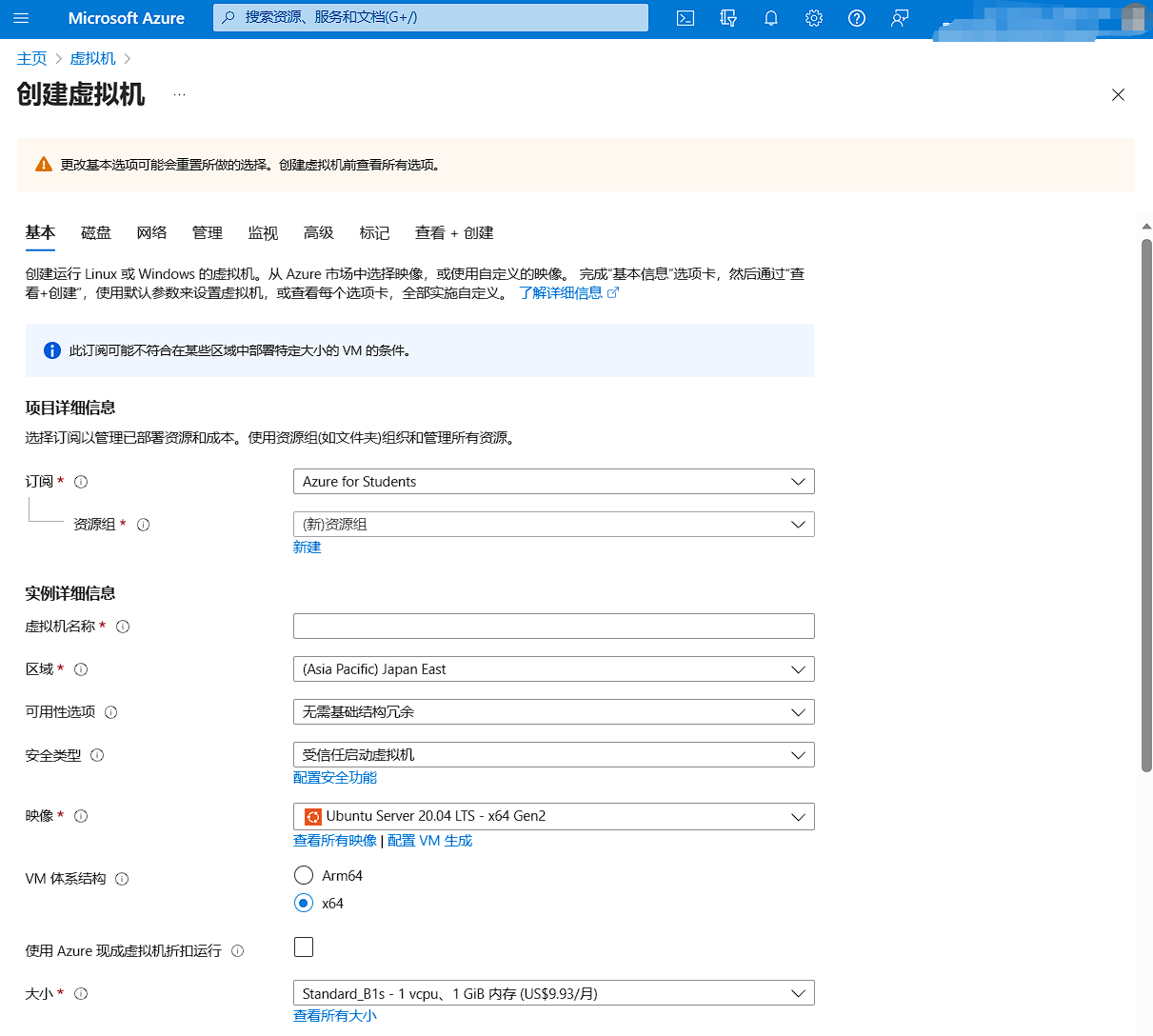The height and width of the screenshot is (1036, 1153).
Task: Focus the search resources box in the header
Action: pyautogui.click(x=430, y=17)
